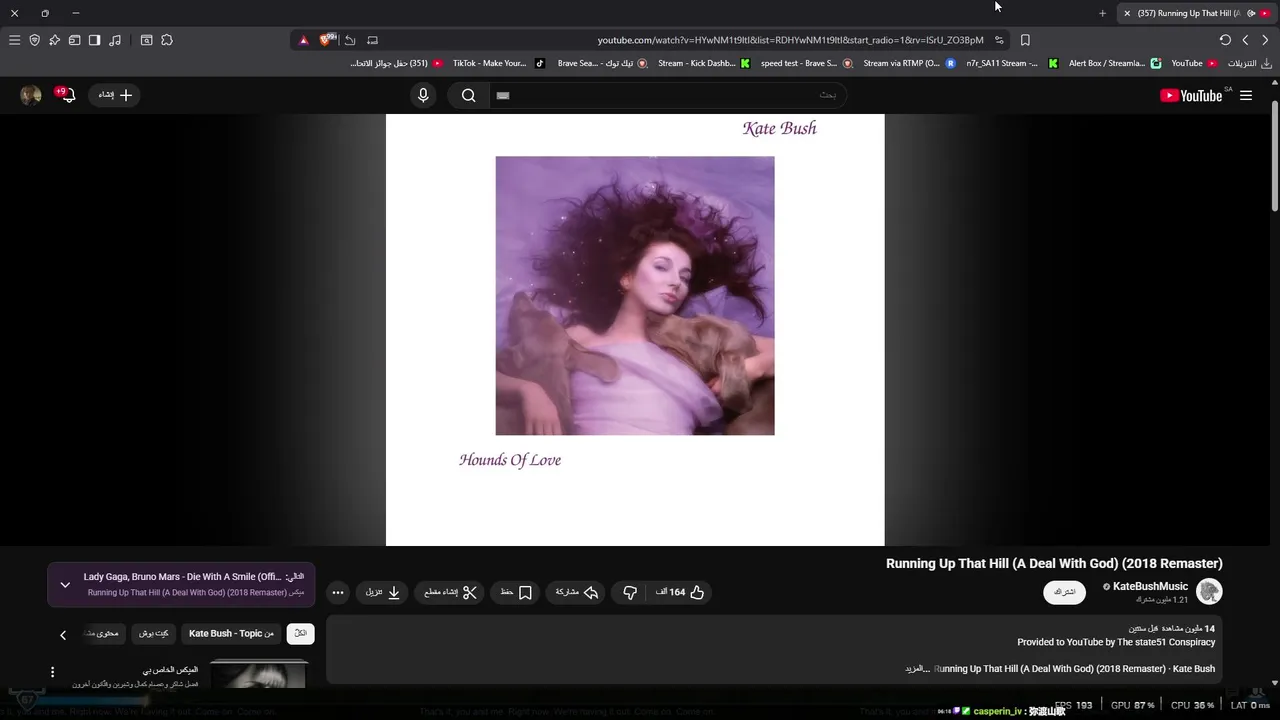Image resolution: width=1280 pixels, height=720 pixels.
Task: Go back with the left arrow
Action: [1245, 40]
